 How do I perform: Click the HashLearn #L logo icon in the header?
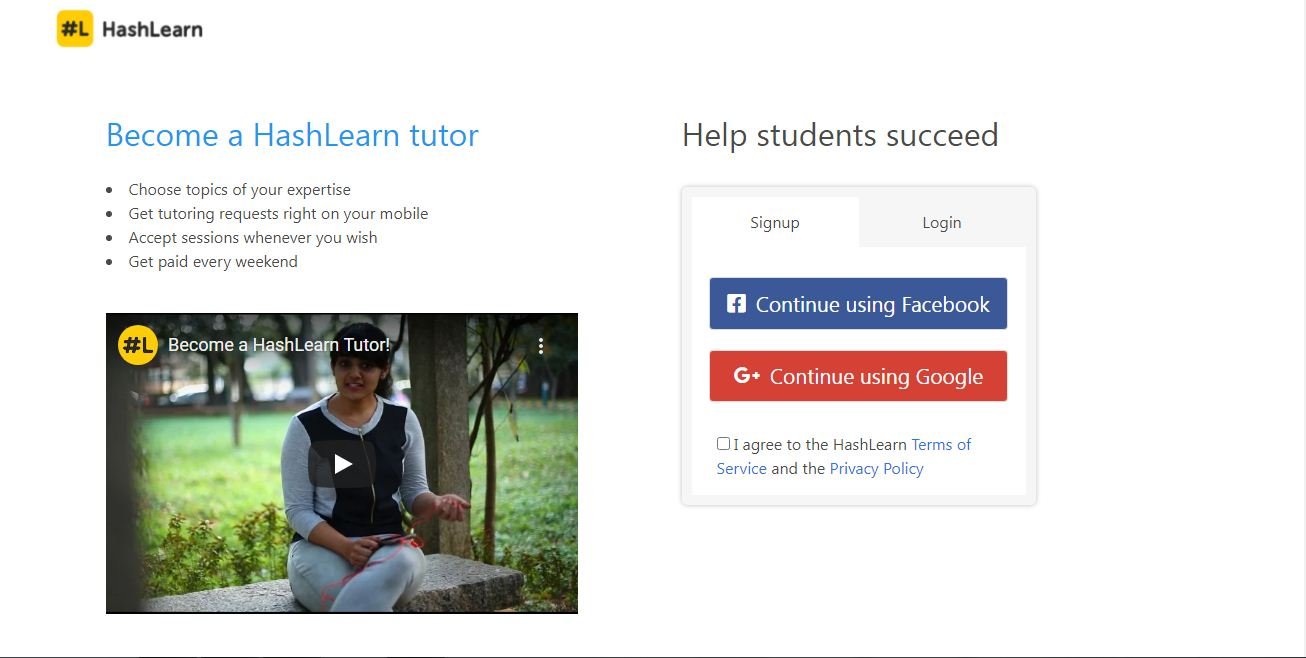75,29
